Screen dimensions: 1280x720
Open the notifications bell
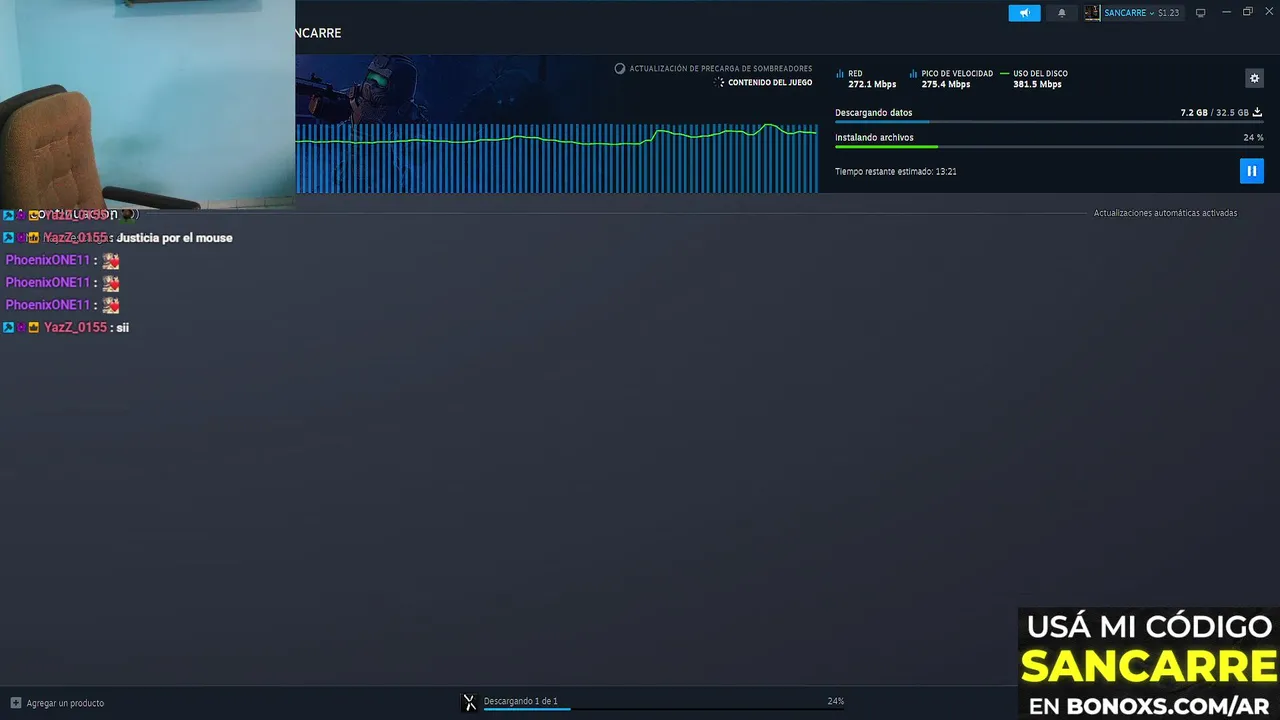tap(1062, 13)
